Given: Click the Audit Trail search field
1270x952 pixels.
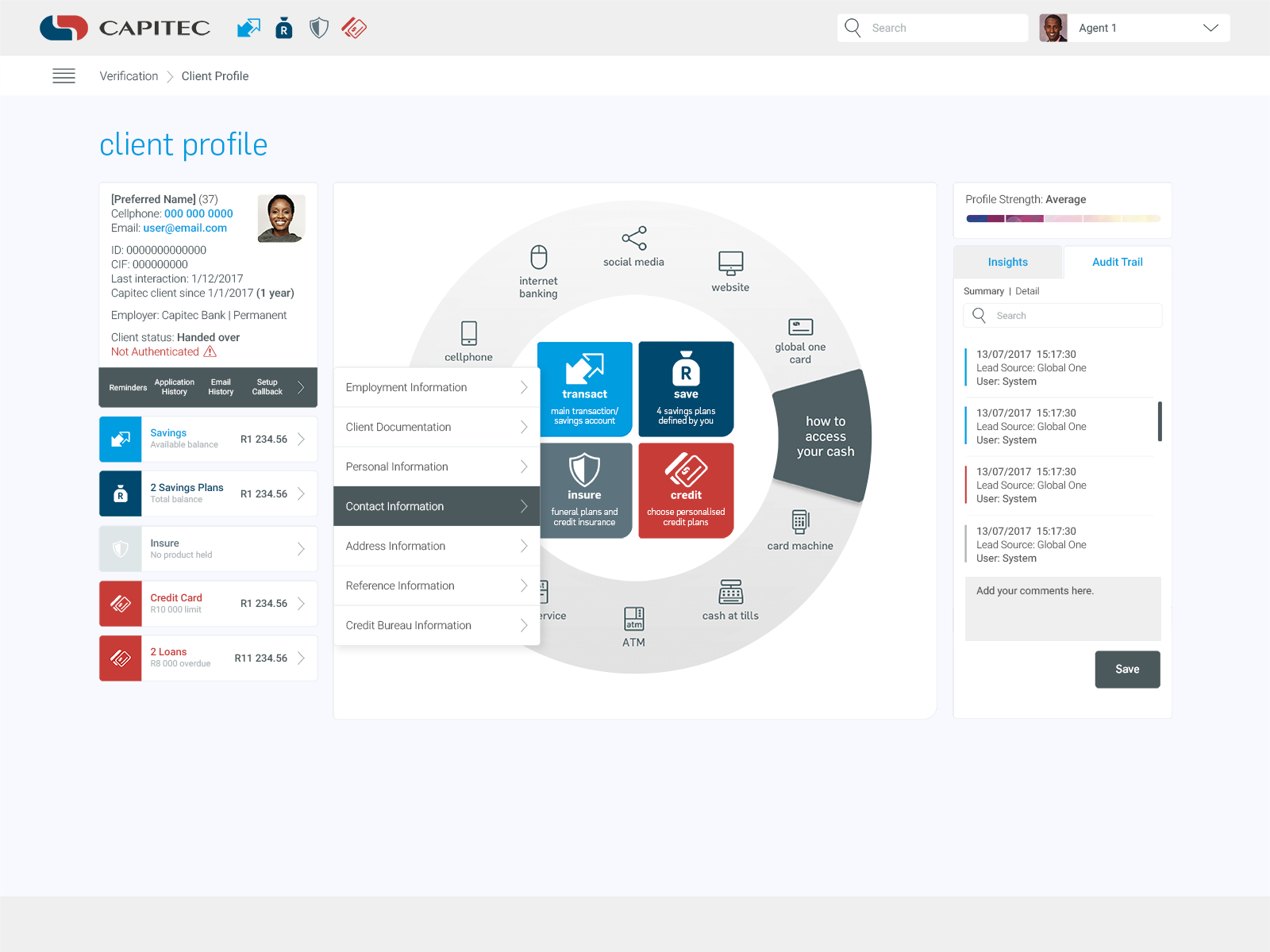Looking at the screenshot, I should (x=1063, y=316).
